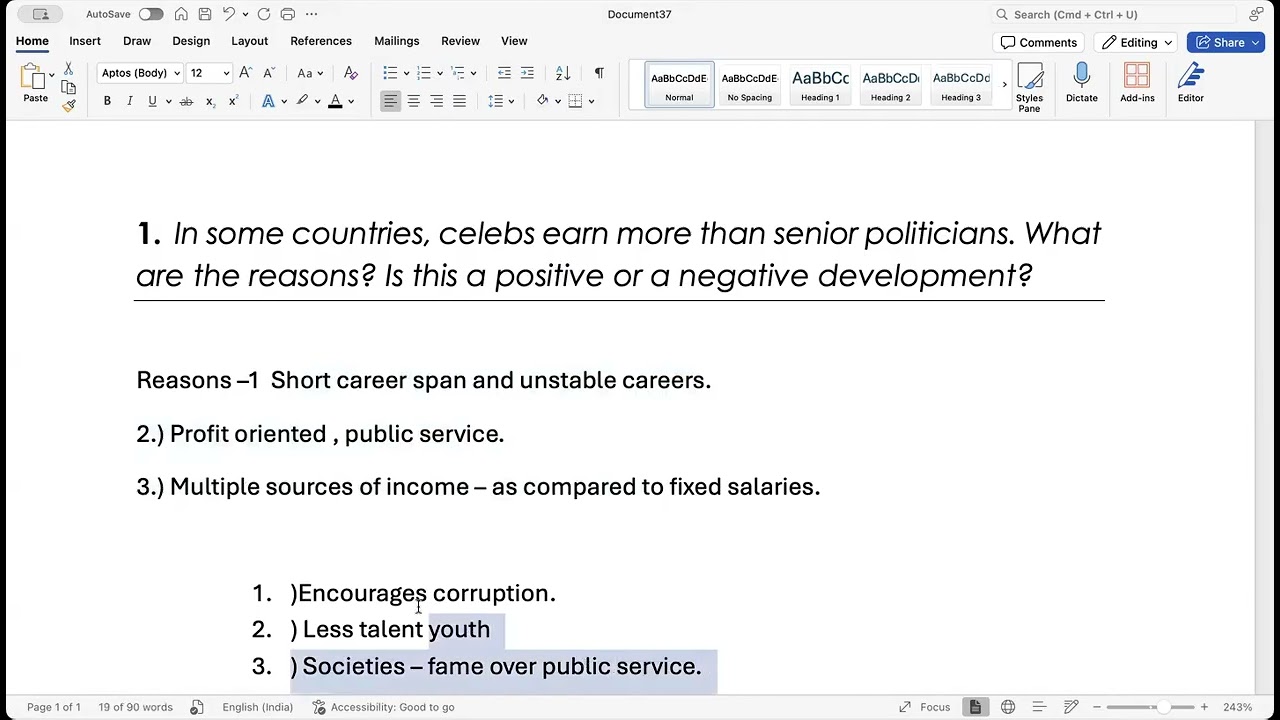Screen dimensions: 1280x720
Task: Enter Focus mode from status bar
Action: [925, 707]
